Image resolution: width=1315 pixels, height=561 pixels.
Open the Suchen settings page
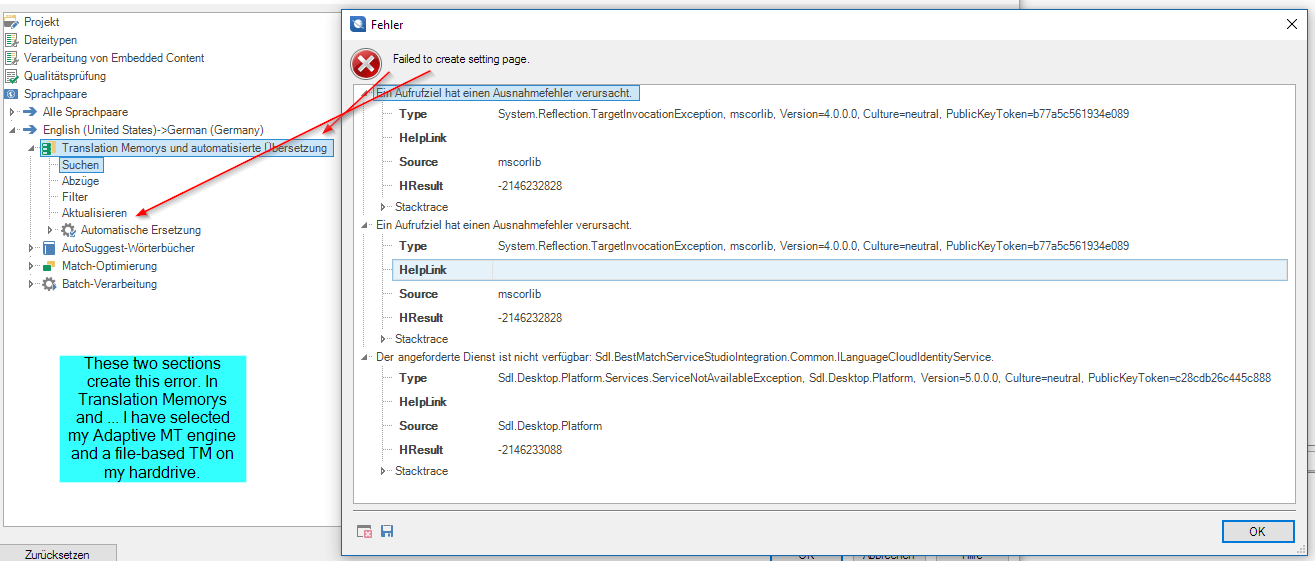pyautogui.click(x=80, y=165)
